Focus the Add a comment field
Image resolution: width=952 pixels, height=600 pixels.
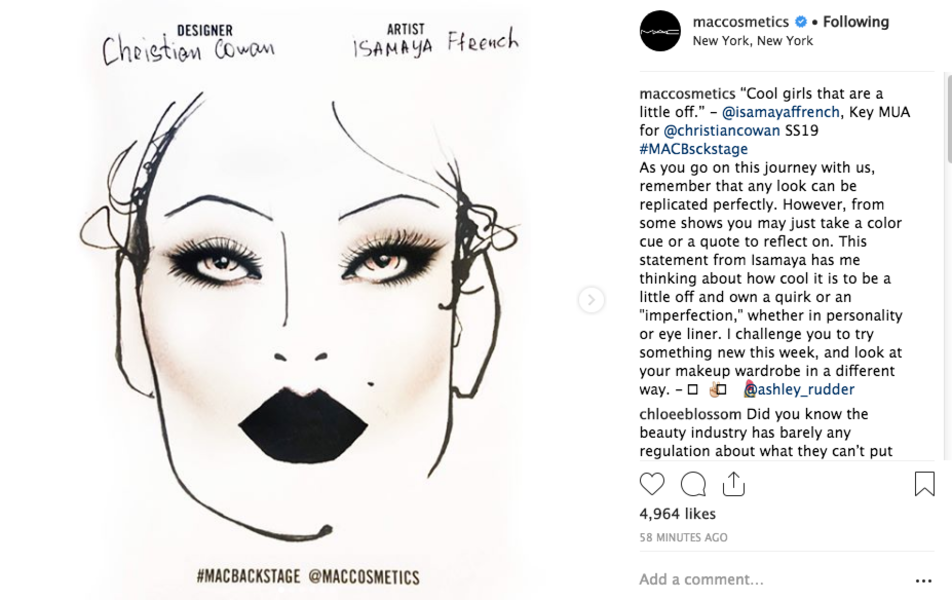pyautogui.click(x=760, y=579)
